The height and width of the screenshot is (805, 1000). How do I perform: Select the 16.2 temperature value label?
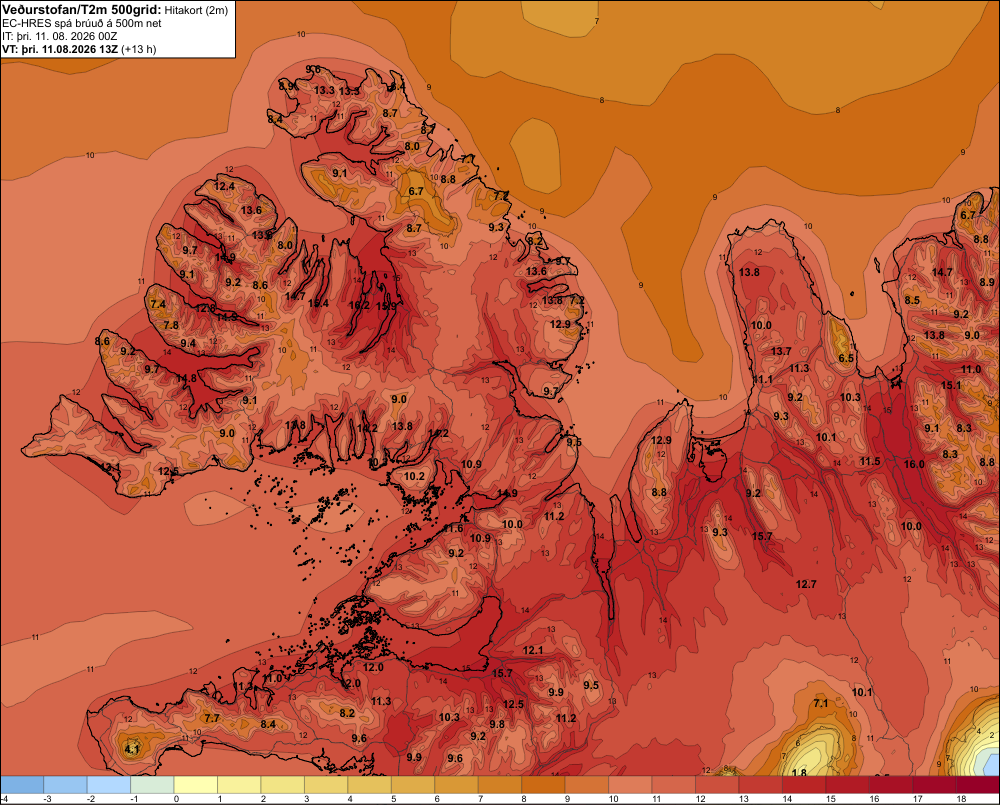[359, 306]
